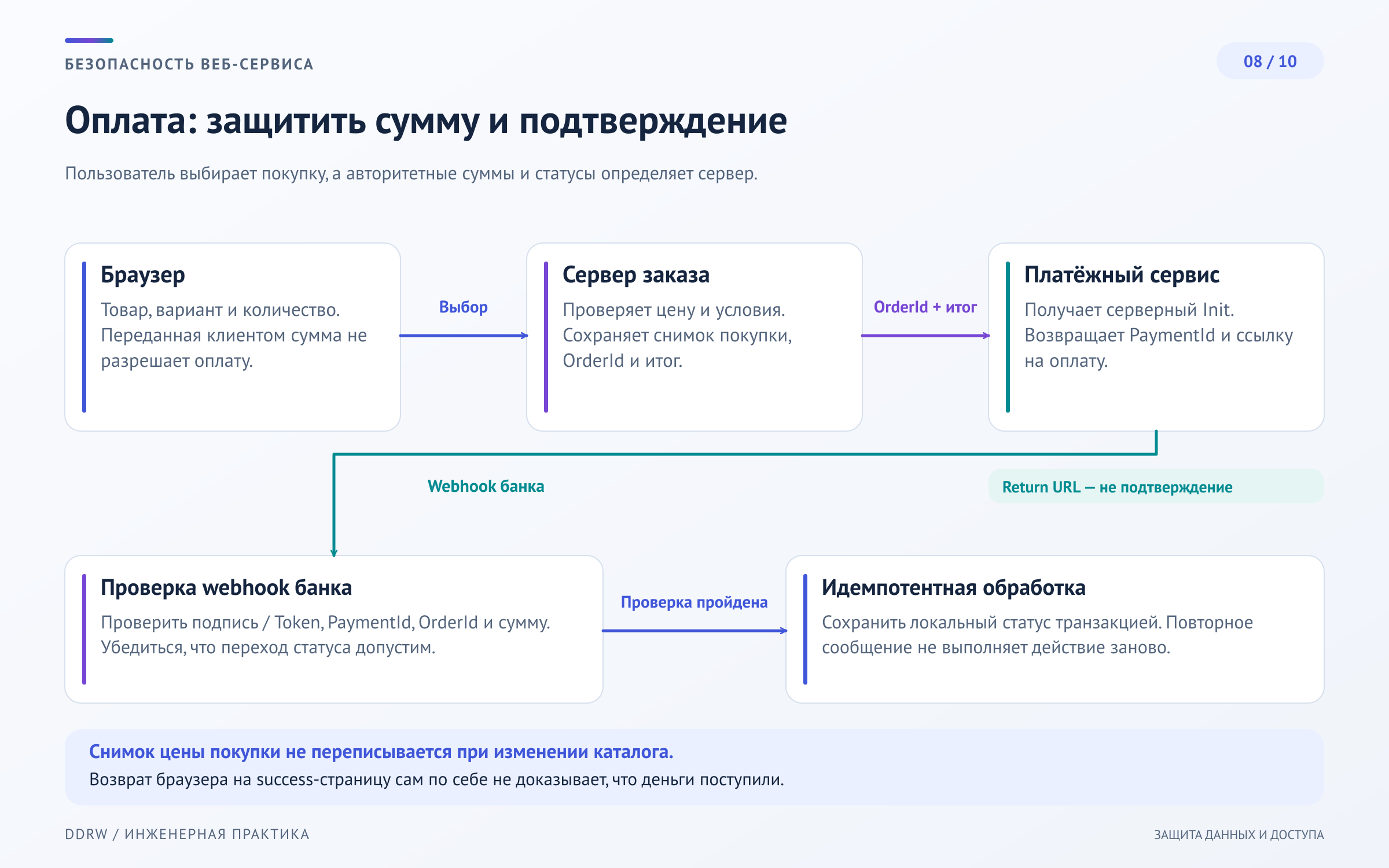This screenshot has height=868, width=1389.
Task: Click the slide counter 08 / 10
Action: click(x=1270, y=61)
